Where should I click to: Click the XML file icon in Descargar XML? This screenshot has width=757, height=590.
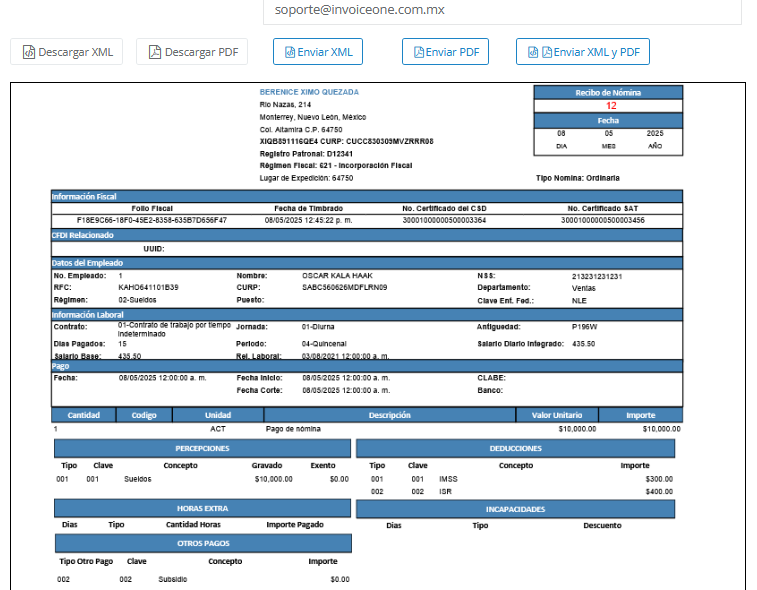[x=29, y=52]
